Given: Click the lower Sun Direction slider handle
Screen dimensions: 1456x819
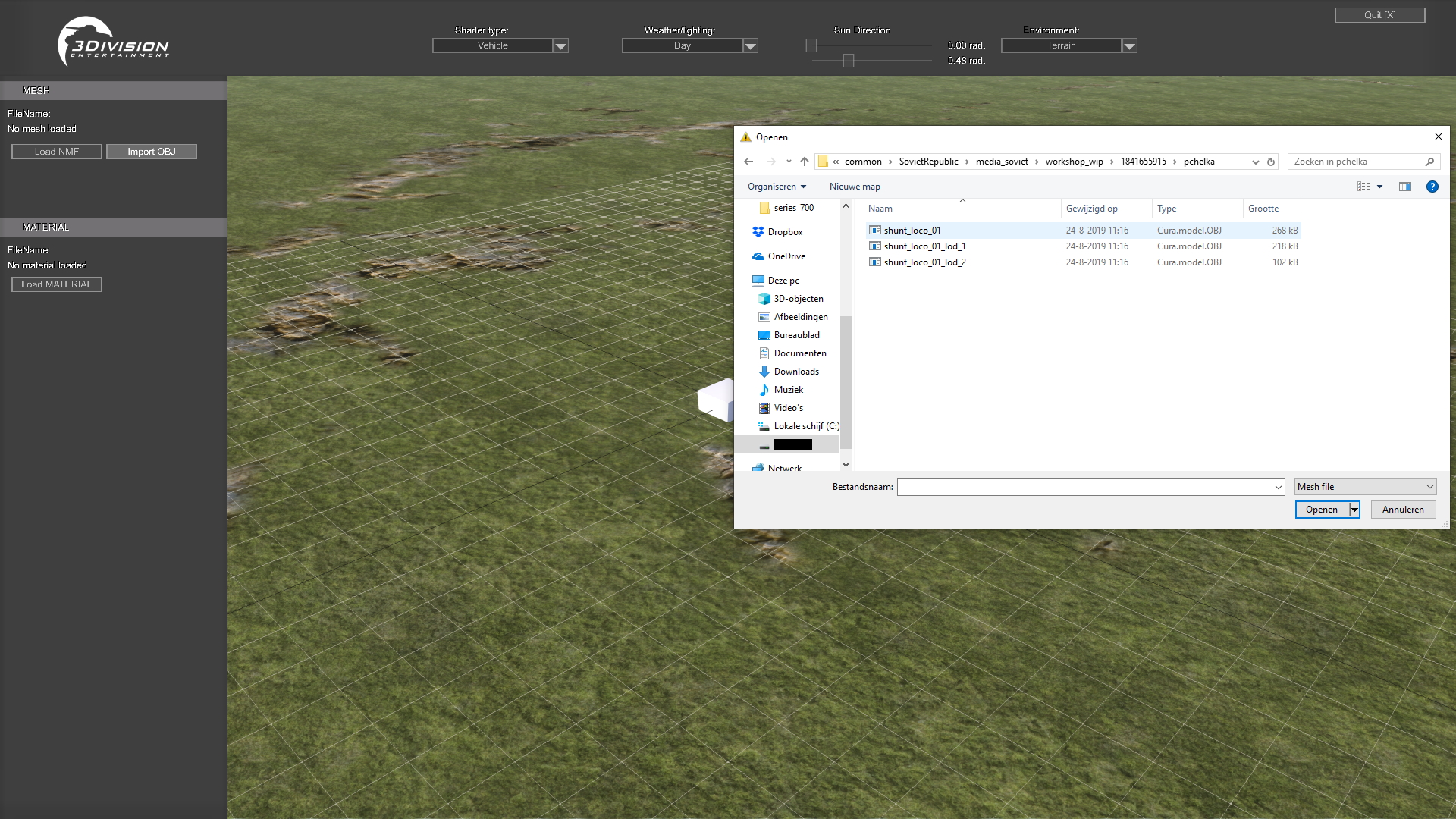Looking at the screenshot, I should pyautogui.click(x=849, y=61).
